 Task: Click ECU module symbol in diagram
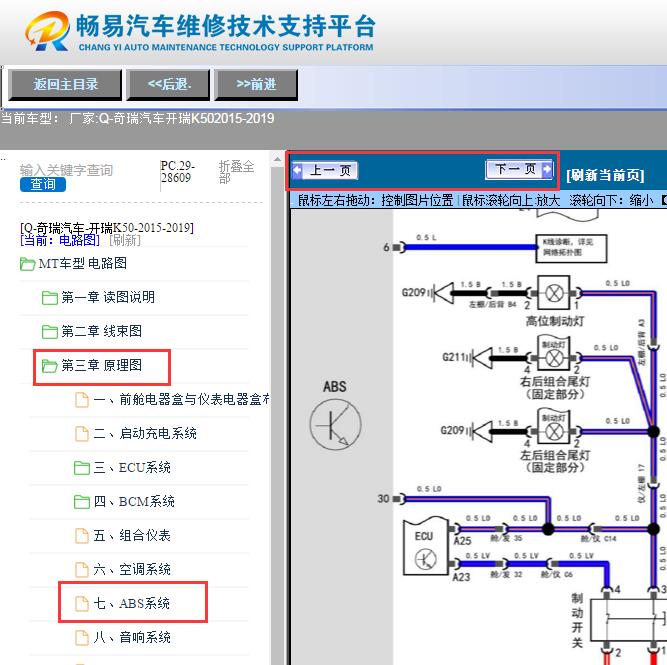[x=425, y=547]
